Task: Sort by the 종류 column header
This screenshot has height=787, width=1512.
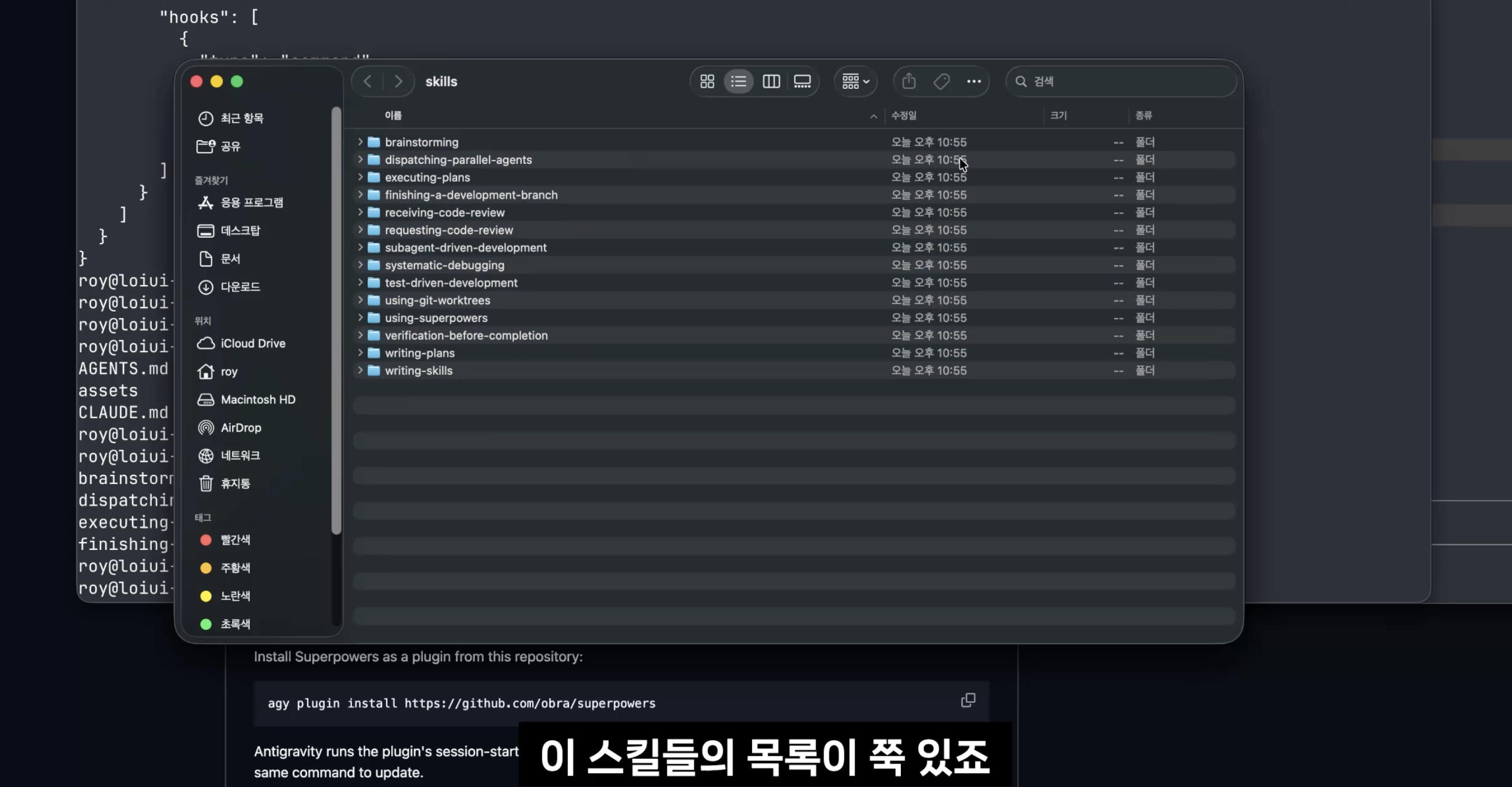Action: (x=1143, y=115)
